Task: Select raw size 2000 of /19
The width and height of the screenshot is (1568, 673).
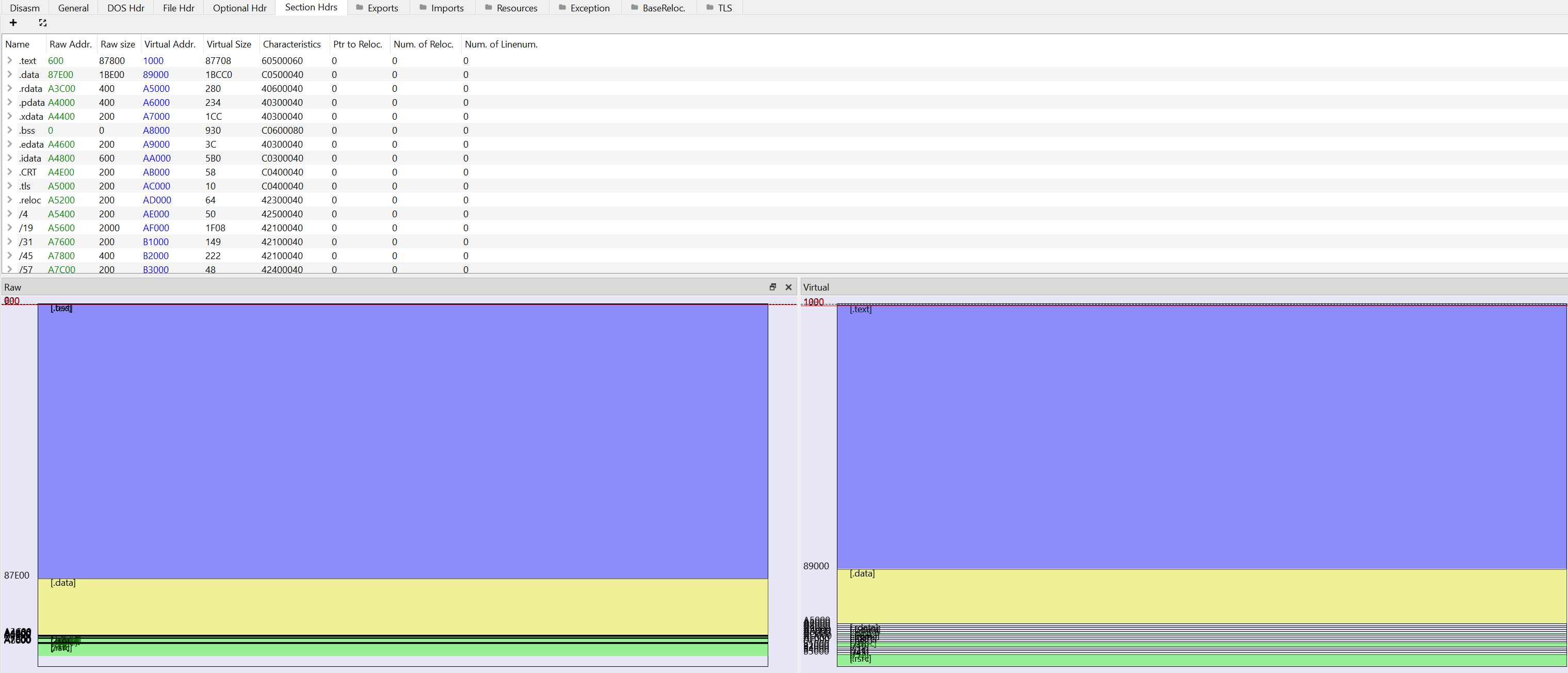Action: (x=109, y=228)
